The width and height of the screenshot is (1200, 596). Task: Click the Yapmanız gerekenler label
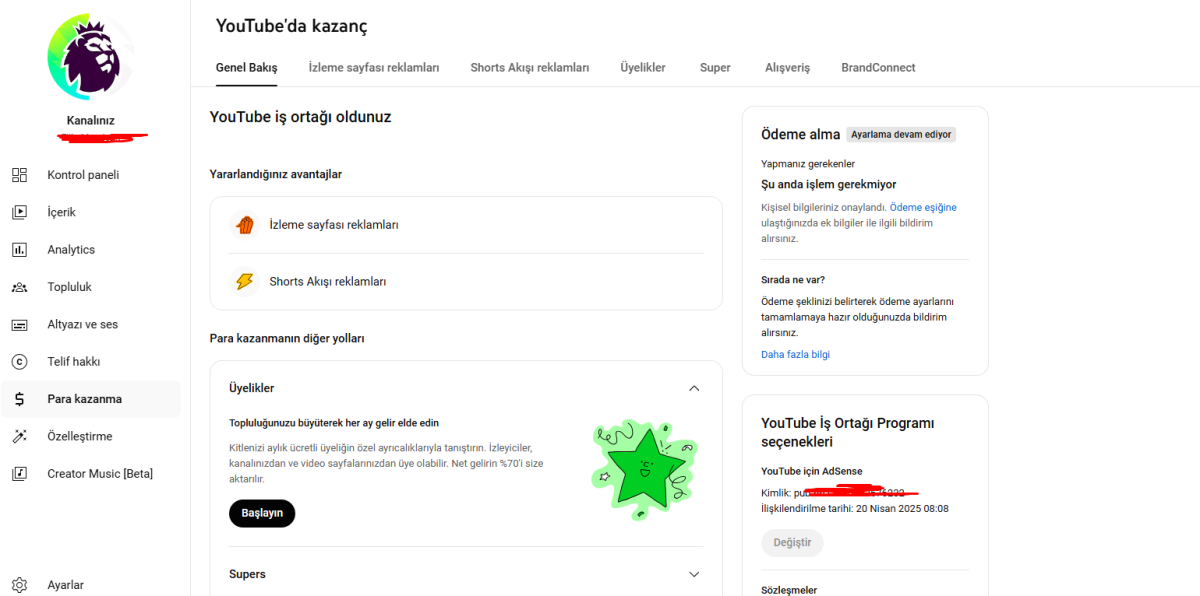point(808,164)
